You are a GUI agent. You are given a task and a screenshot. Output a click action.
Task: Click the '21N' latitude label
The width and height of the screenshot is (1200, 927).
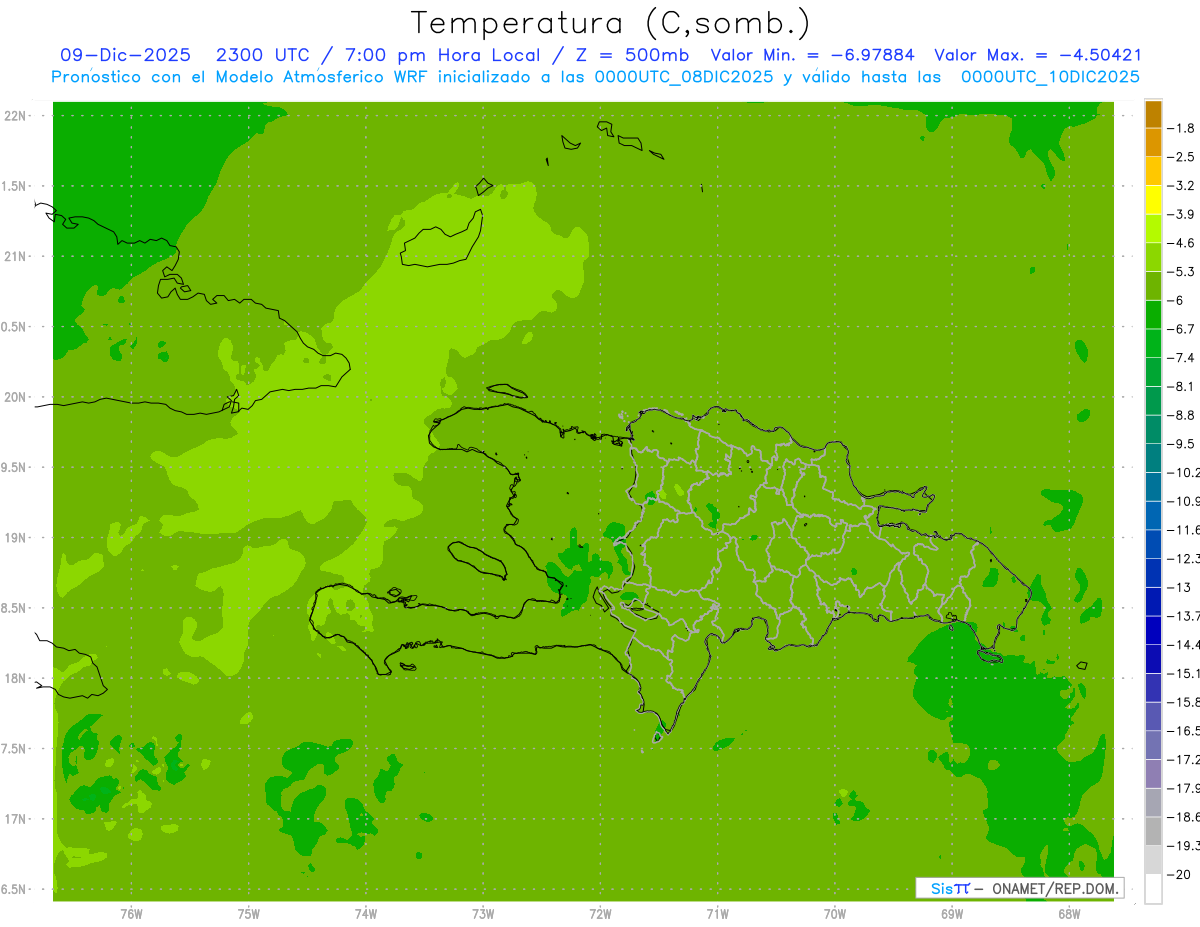15,256
